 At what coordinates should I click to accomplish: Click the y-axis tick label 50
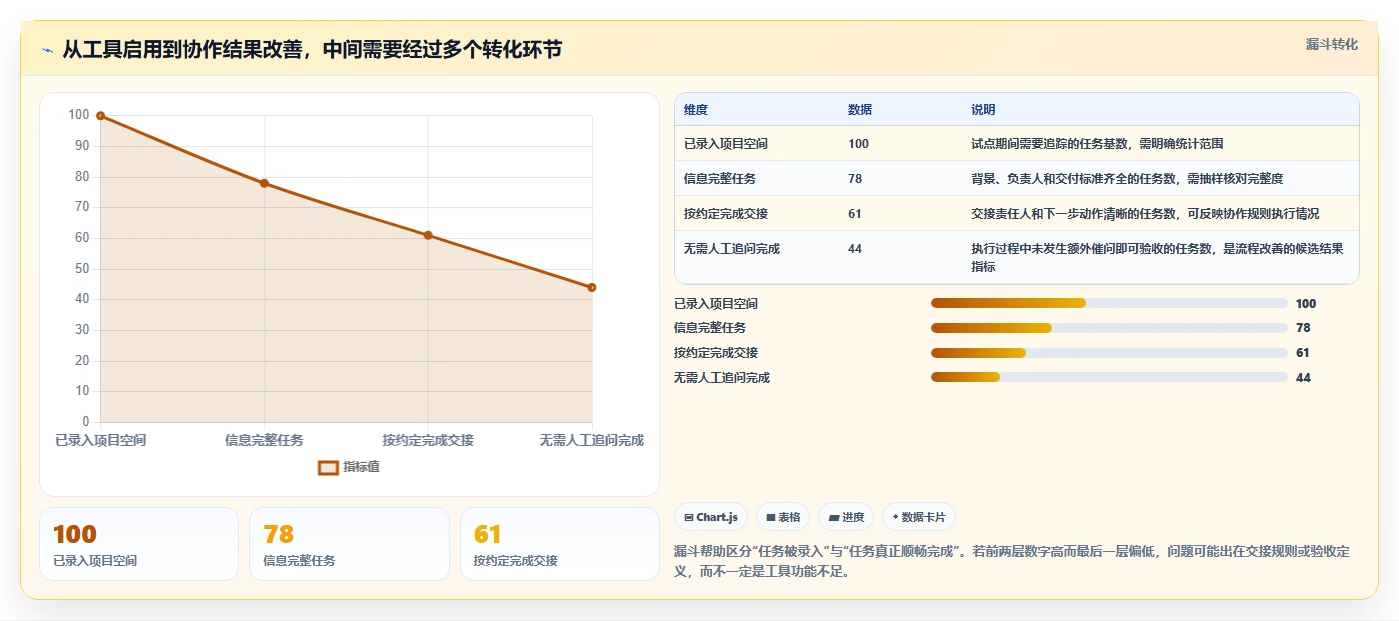[x=81, y=269]
